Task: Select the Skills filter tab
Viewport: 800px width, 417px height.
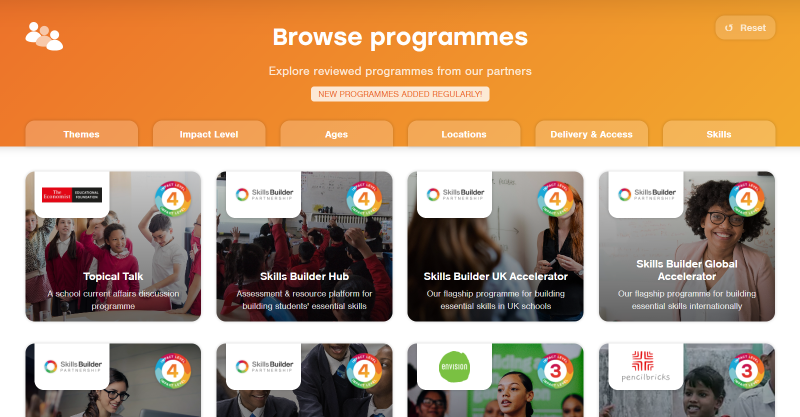Action: click(x=719, y=134)
